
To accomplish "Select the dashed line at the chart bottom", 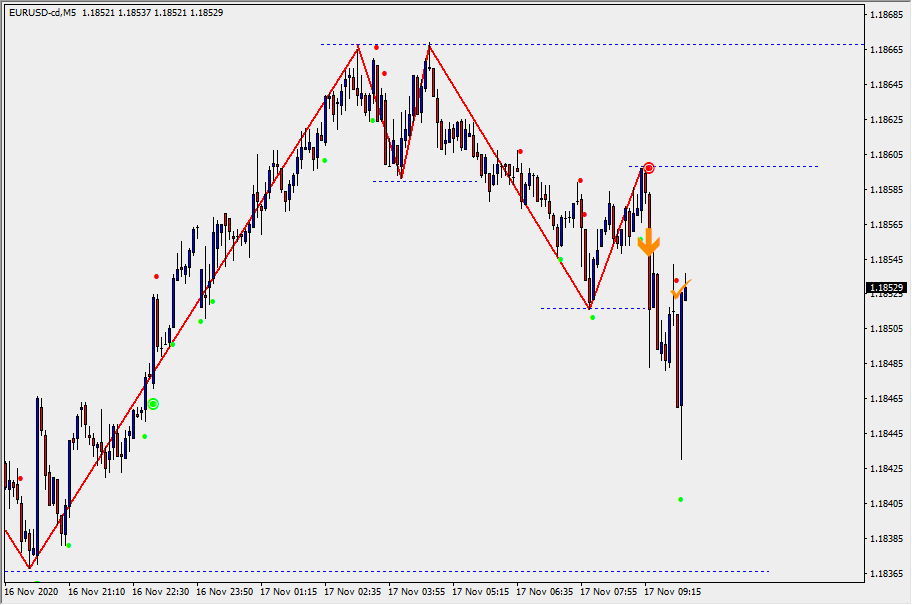I will (400, 571).
